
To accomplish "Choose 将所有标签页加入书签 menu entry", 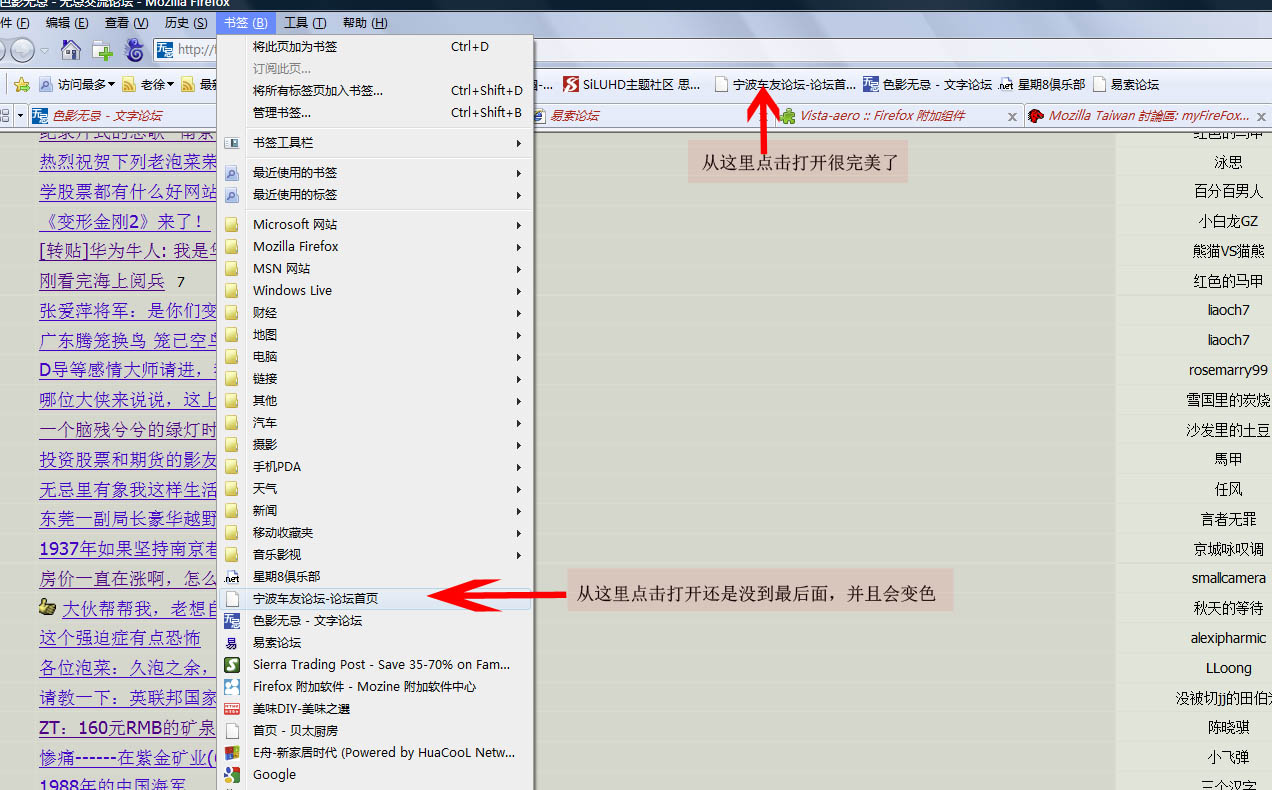I will point(375,91).
